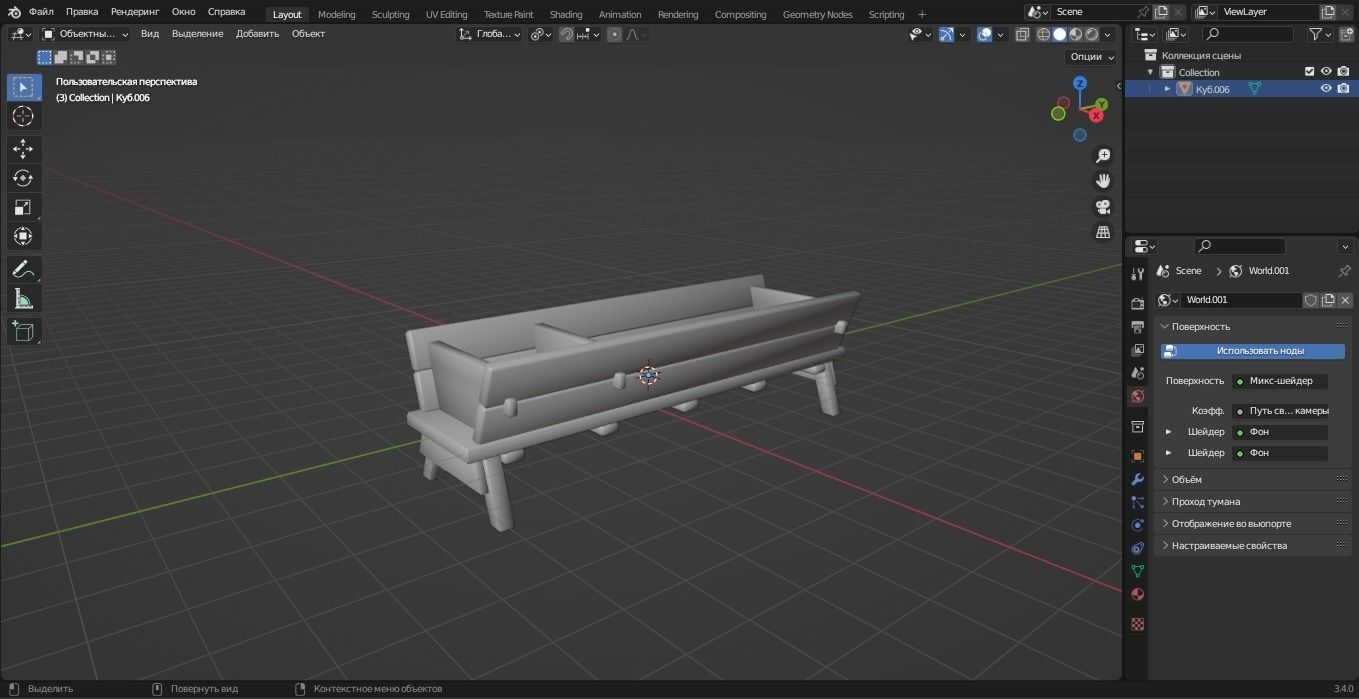Screen dimensions: 1359x699
Task: Toggle proportional editing
Action: pos(614,34)
